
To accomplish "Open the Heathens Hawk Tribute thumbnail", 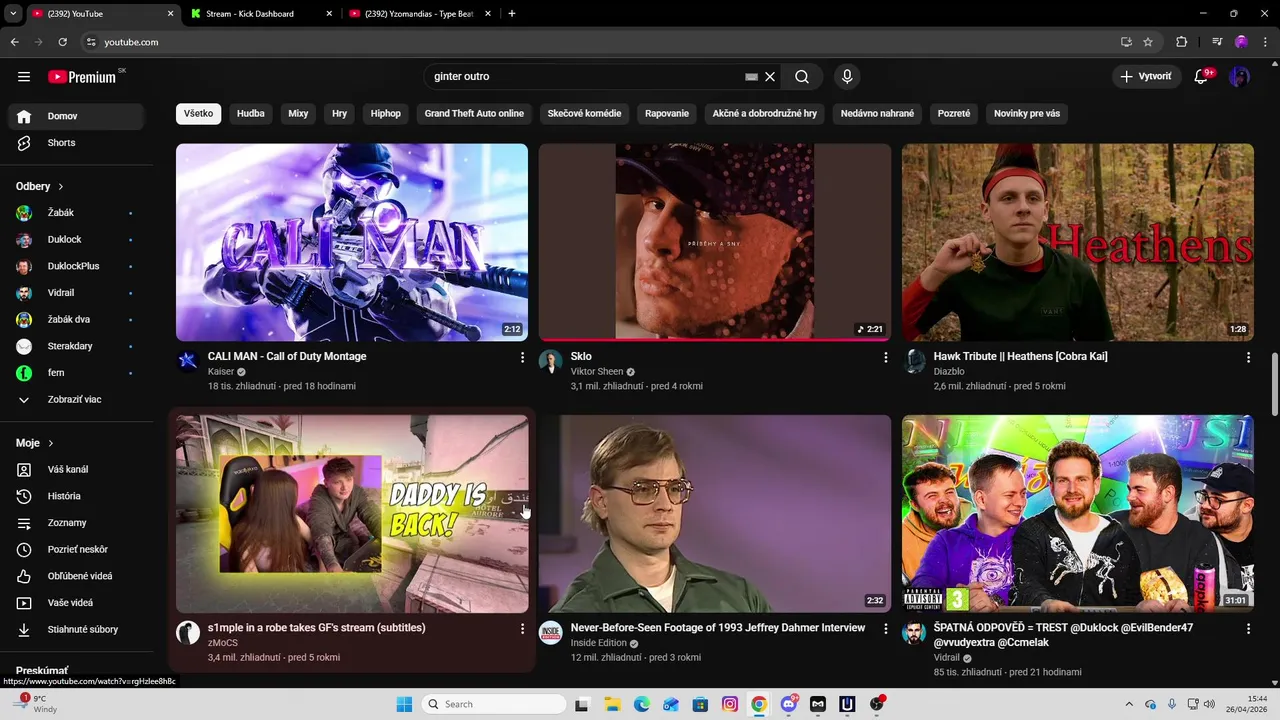I will (1078, 242).
